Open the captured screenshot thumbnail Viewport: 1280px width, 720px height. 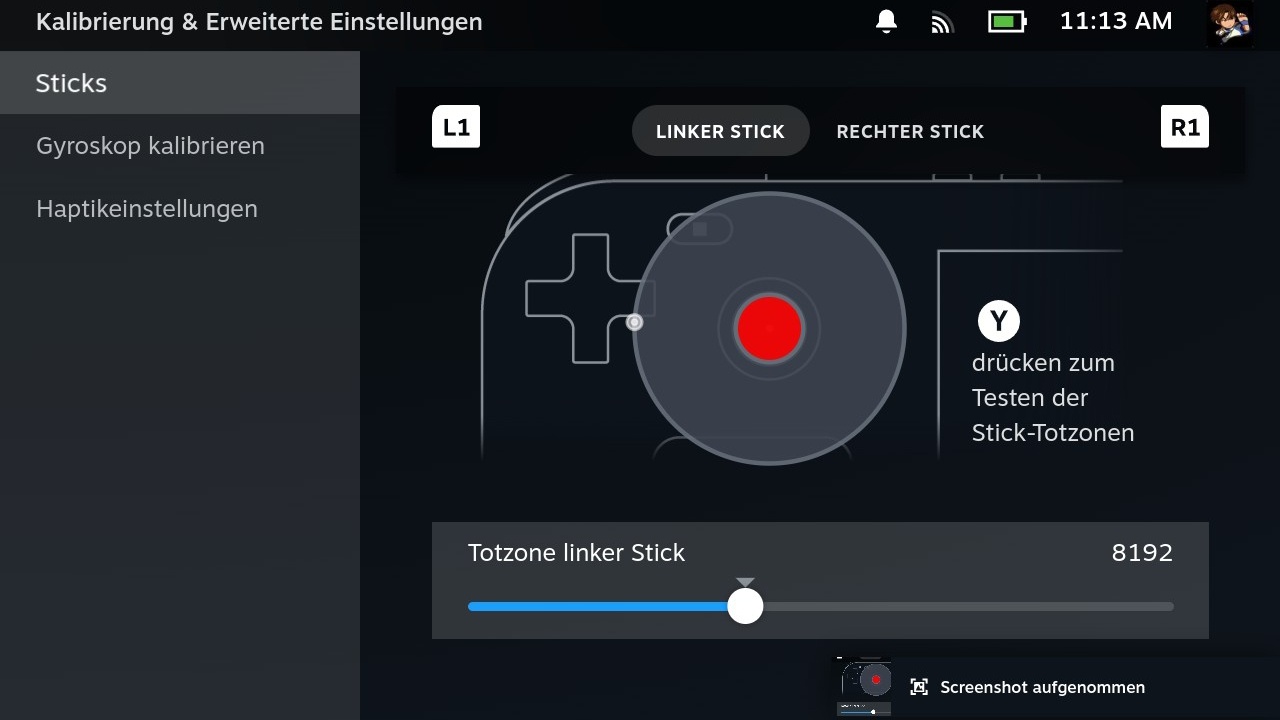863,687
